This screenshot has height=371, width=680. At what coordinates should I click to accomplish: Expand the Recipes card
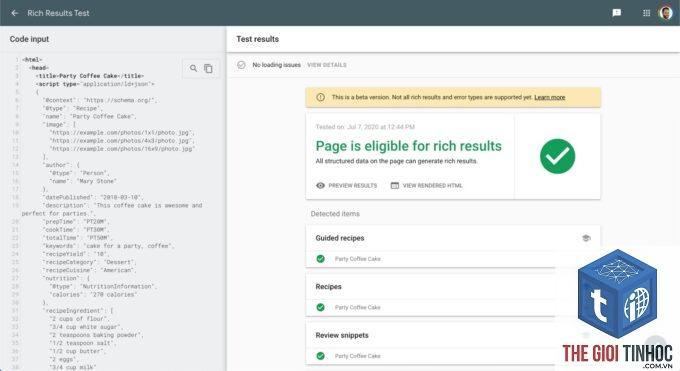click(x=453, y=286)
